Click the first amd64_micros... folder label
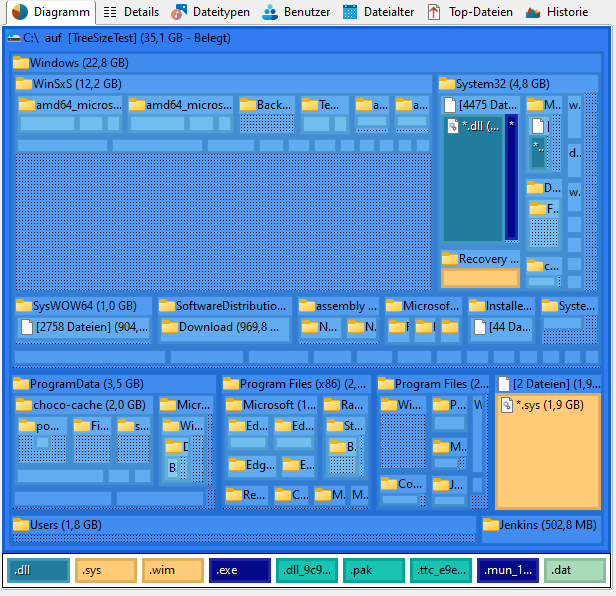The image size is (616, 596). pyautogui.click(x=79, y=105)
